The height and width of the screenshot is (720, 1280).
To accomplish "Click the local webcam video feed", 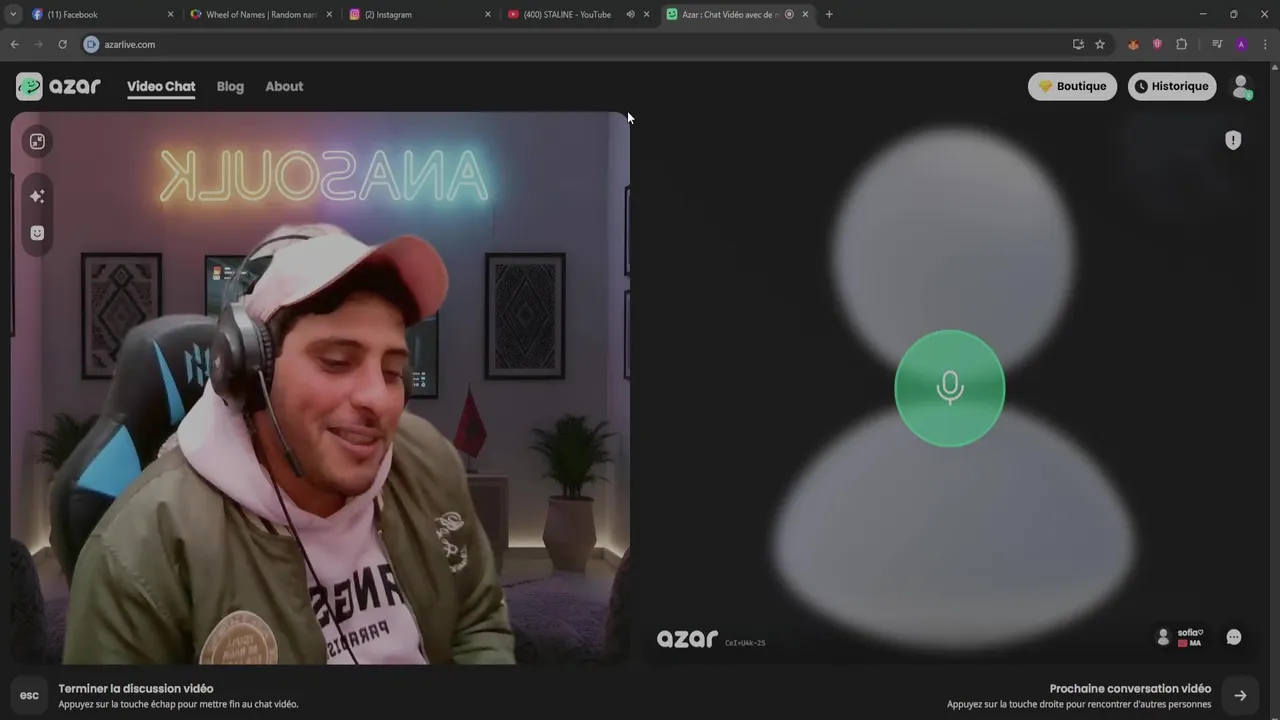I will coord(320,388).
